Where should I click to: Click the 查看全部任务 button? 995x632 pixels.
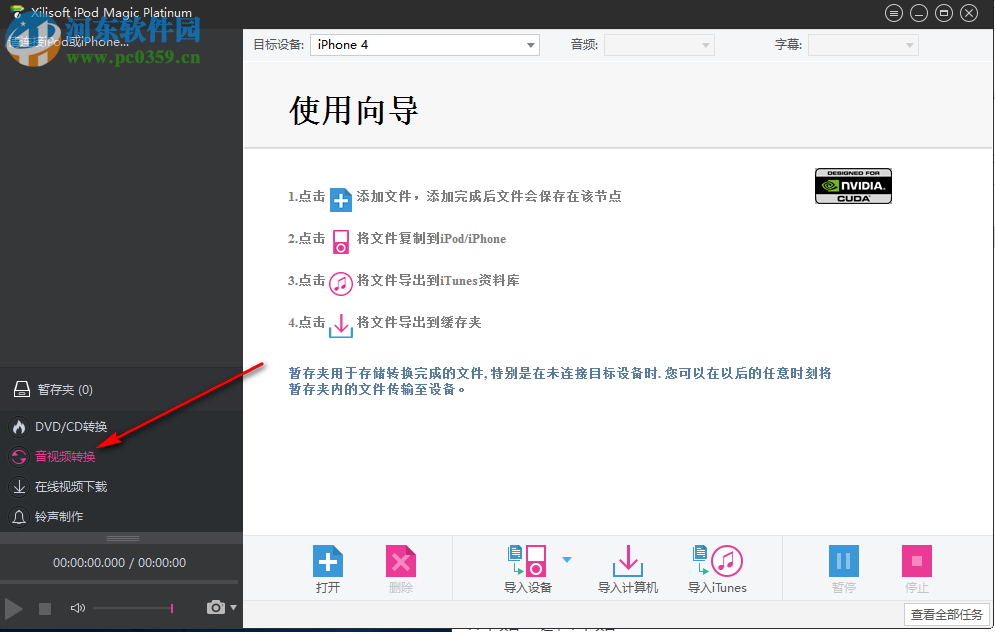pos(946,616)
